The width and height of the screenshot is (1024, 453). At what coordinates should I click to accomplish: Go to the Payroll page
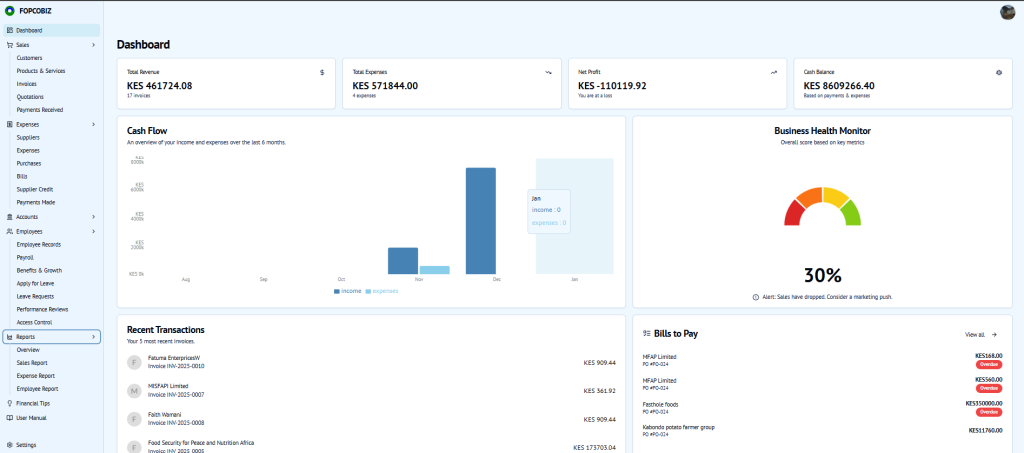click(25, 257)
